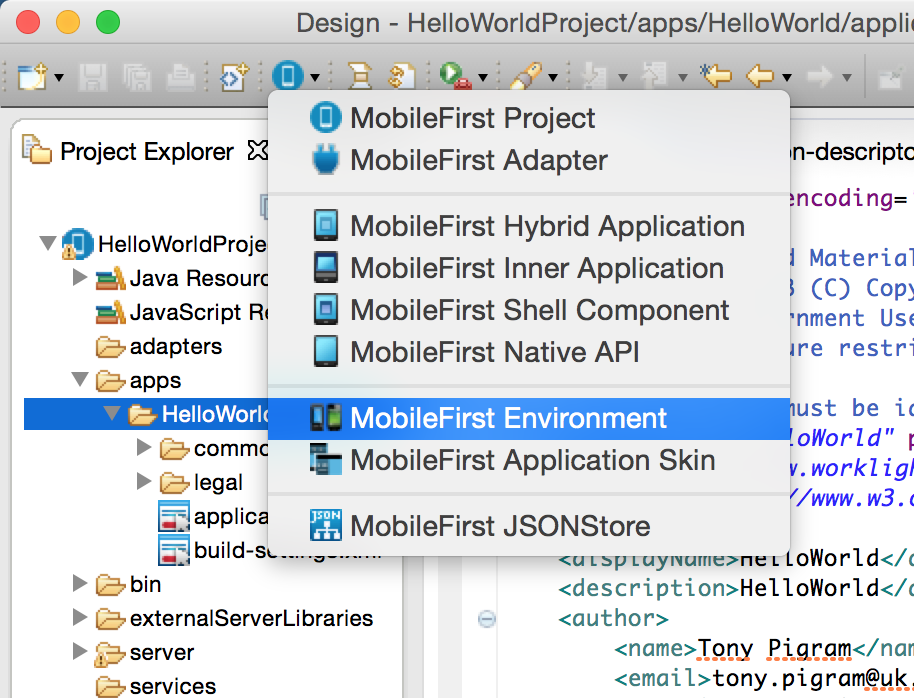Select MobileFirst Environment menu item
The height and width of the screenshot is (698, 914).
pyautogui.click(x=529, y=419)
